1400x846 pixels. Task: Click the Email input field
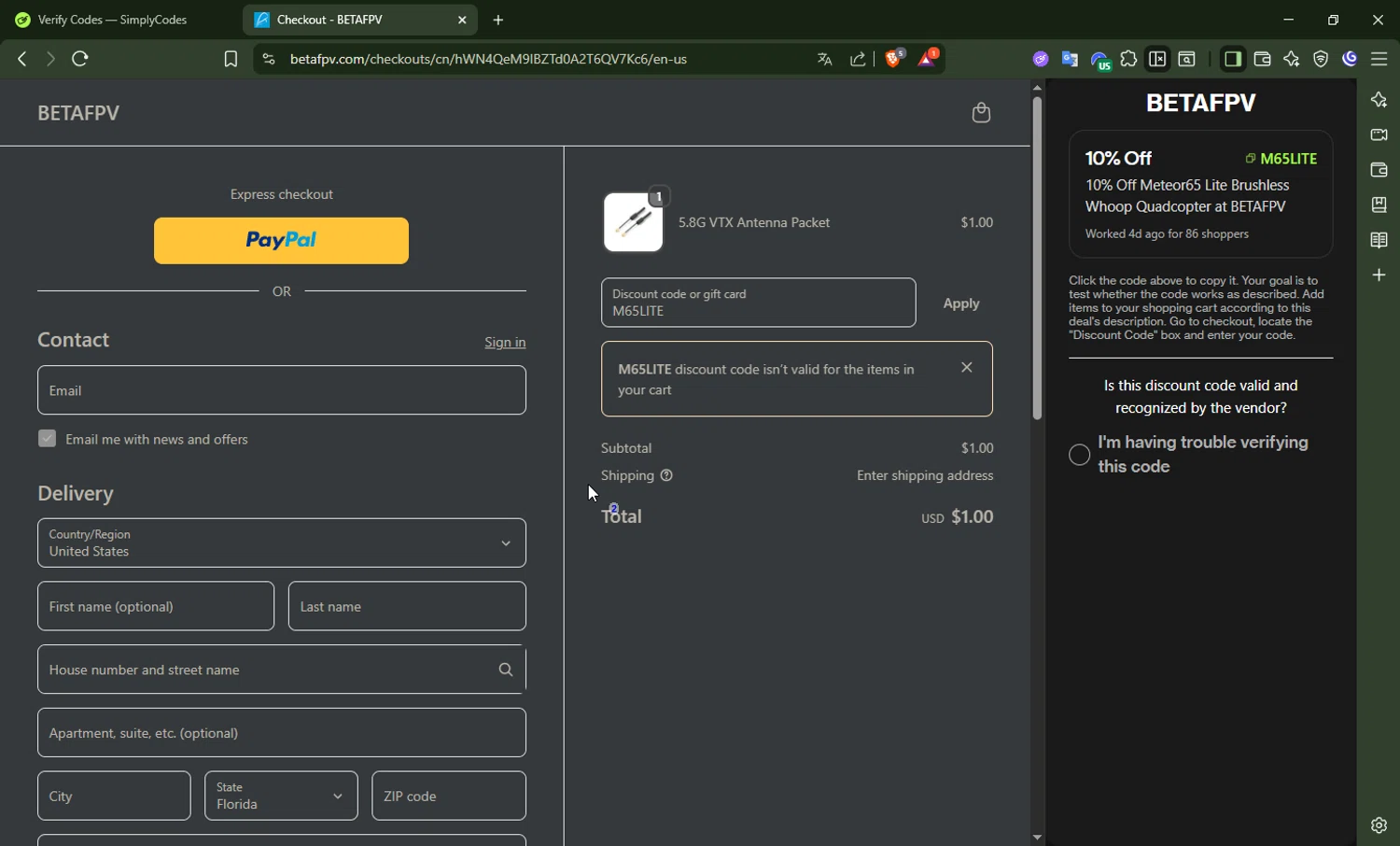click(x=282, y=390)
